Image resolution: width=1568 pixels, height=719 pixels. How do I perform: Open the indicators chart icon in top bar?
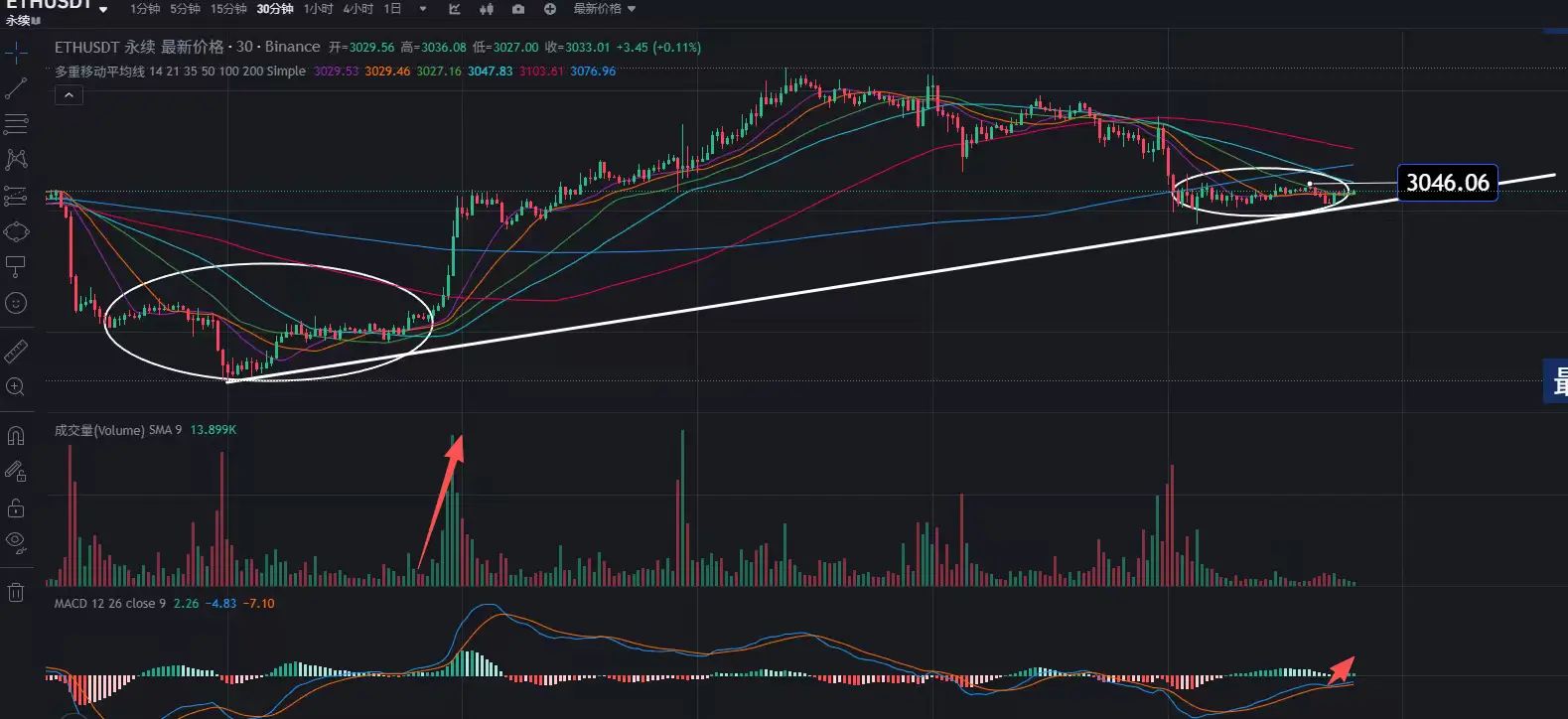point(454,9)
